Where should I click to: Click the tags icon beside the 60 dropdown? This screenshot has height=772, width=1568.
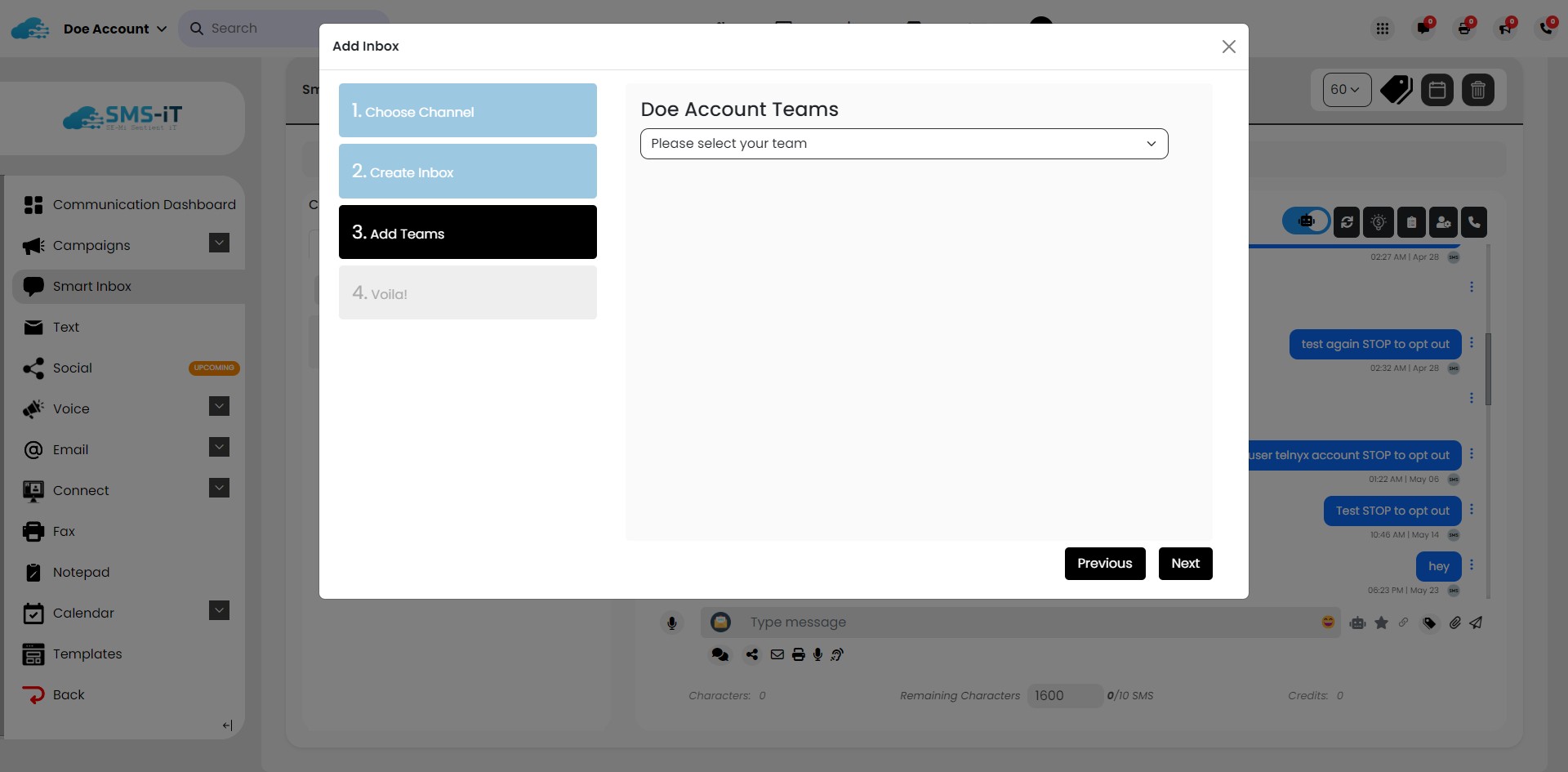pyautogui.click(x=1396, y=90)
